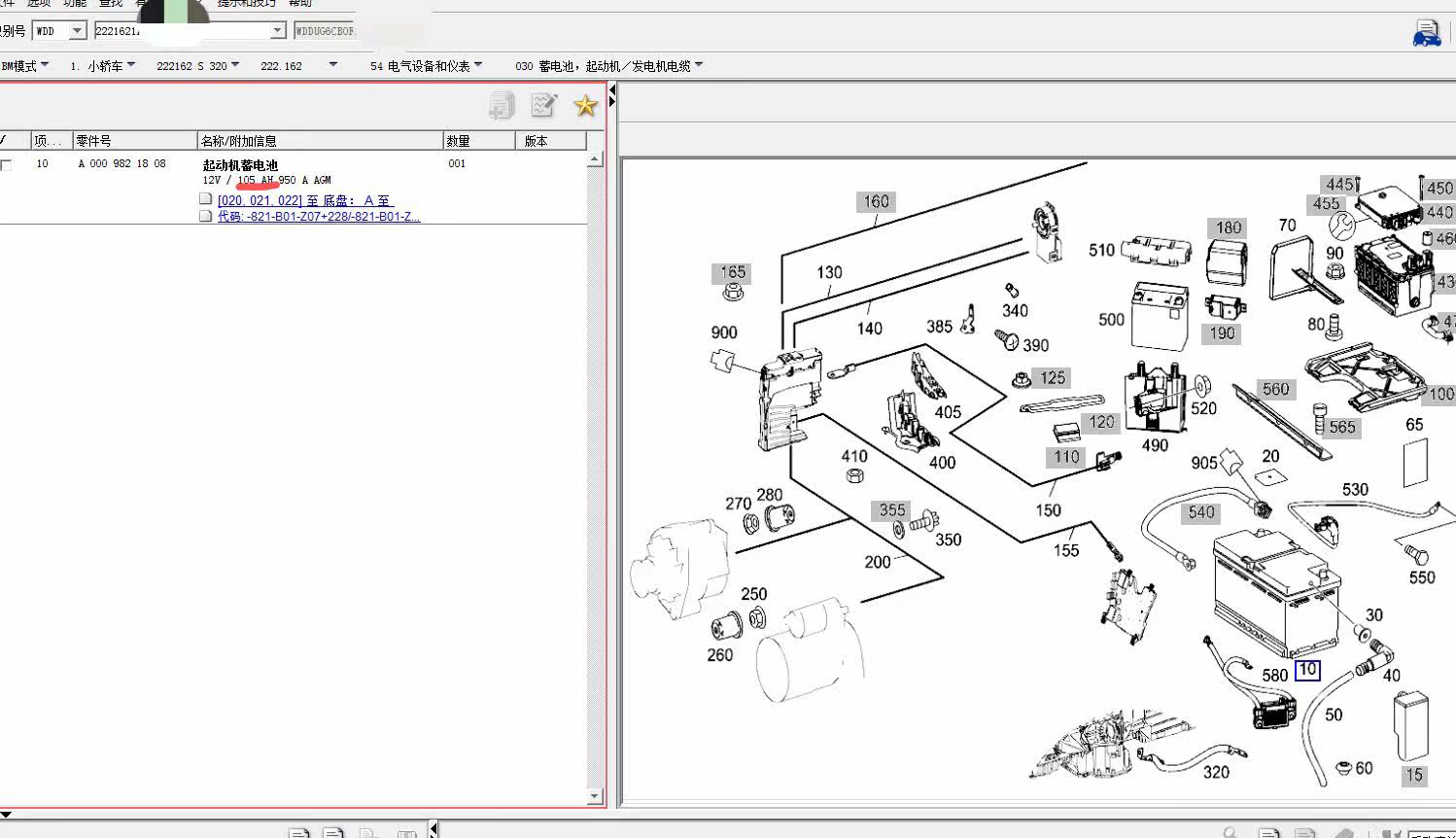The image size is (1456, 838).
Task: Select callout 110 in the diagram
Action: (1066, 457)
